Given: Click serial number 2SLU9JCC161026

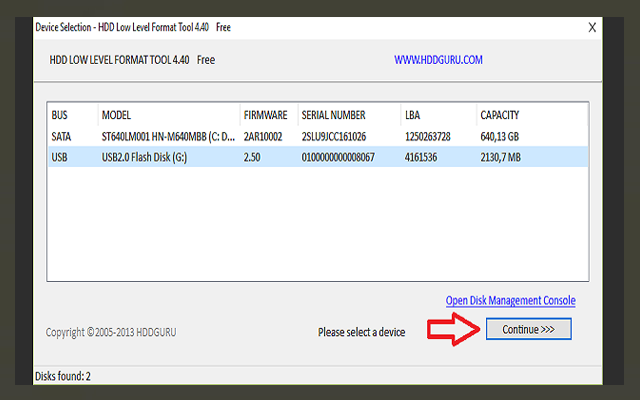Looking at the screenshot, I should coord(333,136).
